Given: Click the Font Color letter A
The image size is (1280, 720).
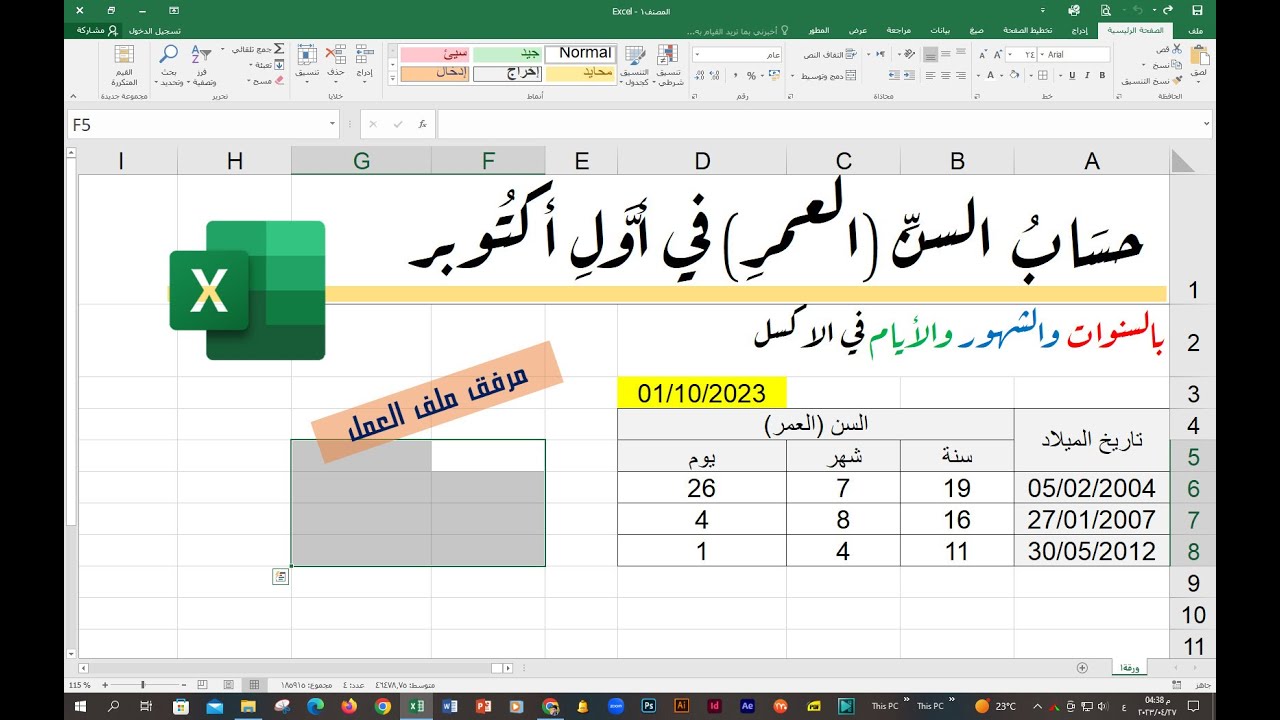Looking at the screenshot, I should (990, 75).
